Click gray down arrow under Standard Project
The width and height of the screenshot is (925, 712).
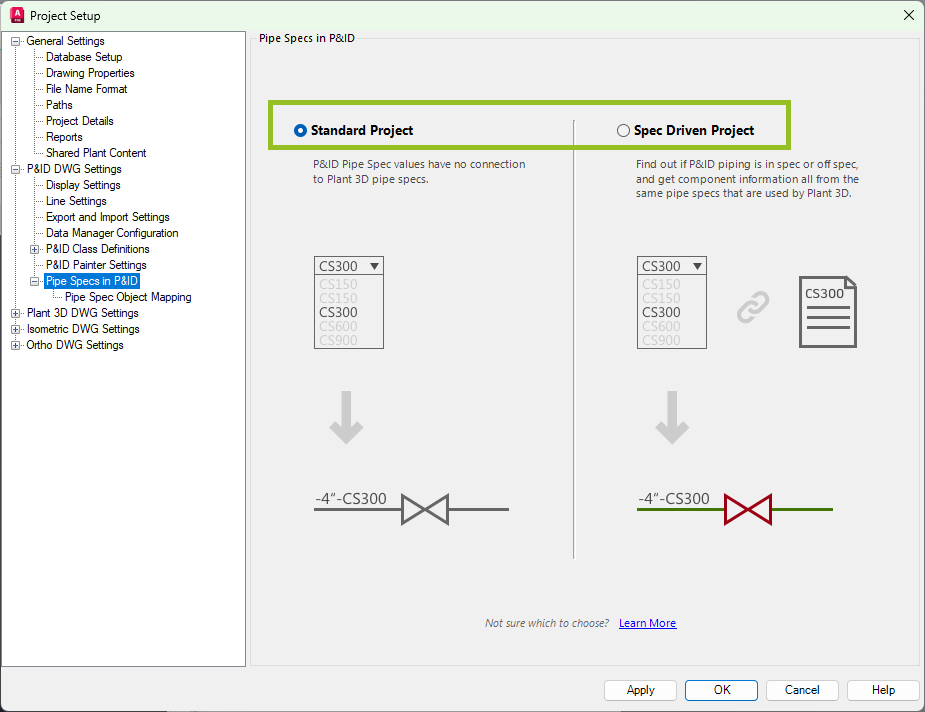pyautogui.click(x=346, y=417)
